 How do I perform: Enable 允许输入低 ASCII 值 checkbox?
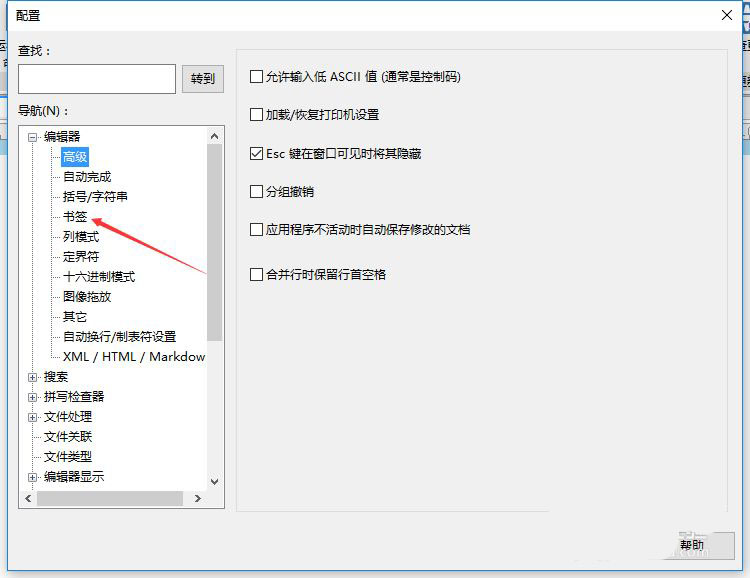(257, 76)
